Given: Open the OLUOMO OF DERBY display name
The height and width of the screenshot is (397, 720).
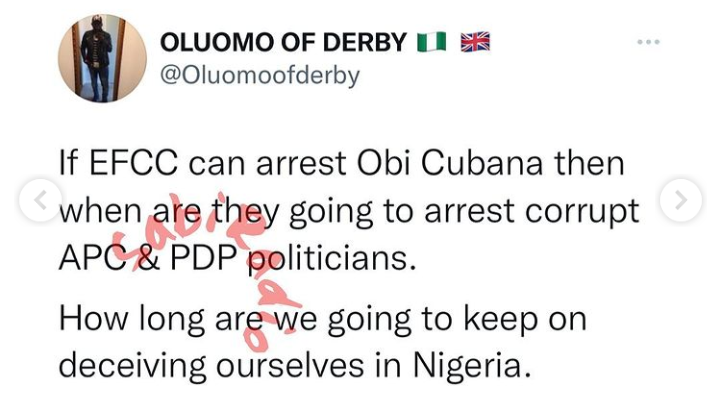Looking at the screenshot, I should click(x=283, y=42).
